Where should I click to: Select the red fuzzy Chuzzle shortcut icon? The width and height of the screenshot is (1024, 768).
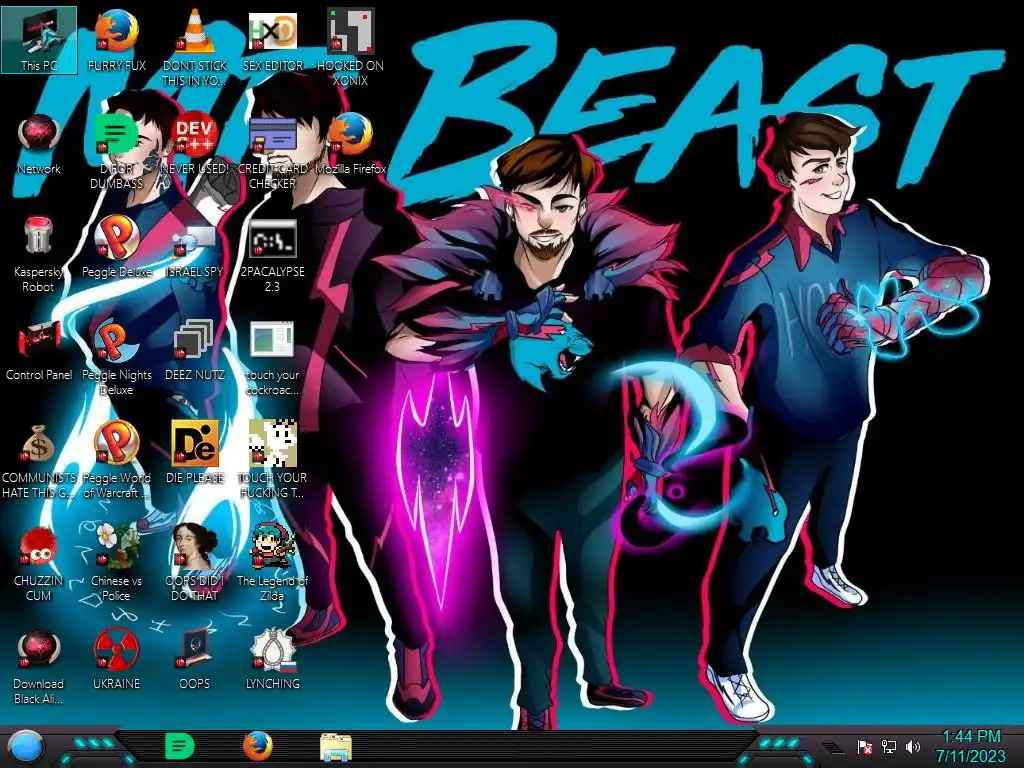coord(39,563)
